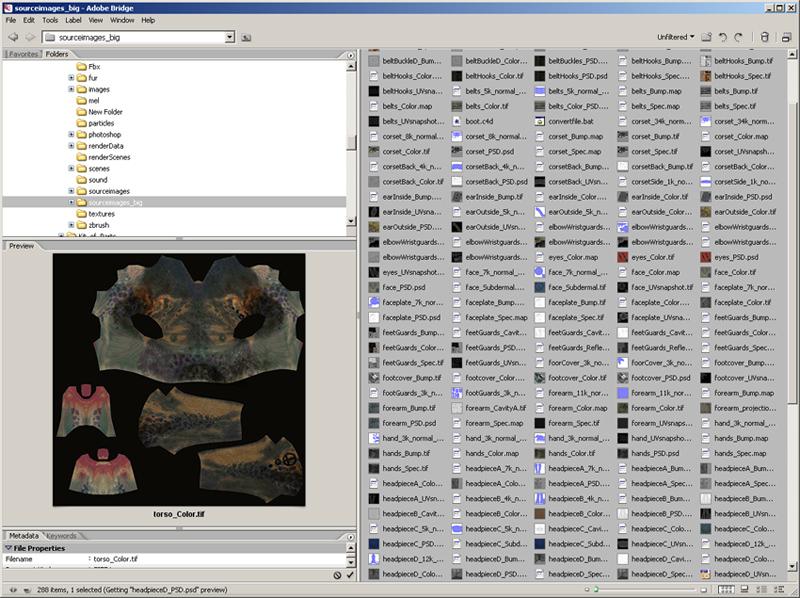Adjust the thumbnail size slider handle
800x598 pixels.
coord(595,589)
